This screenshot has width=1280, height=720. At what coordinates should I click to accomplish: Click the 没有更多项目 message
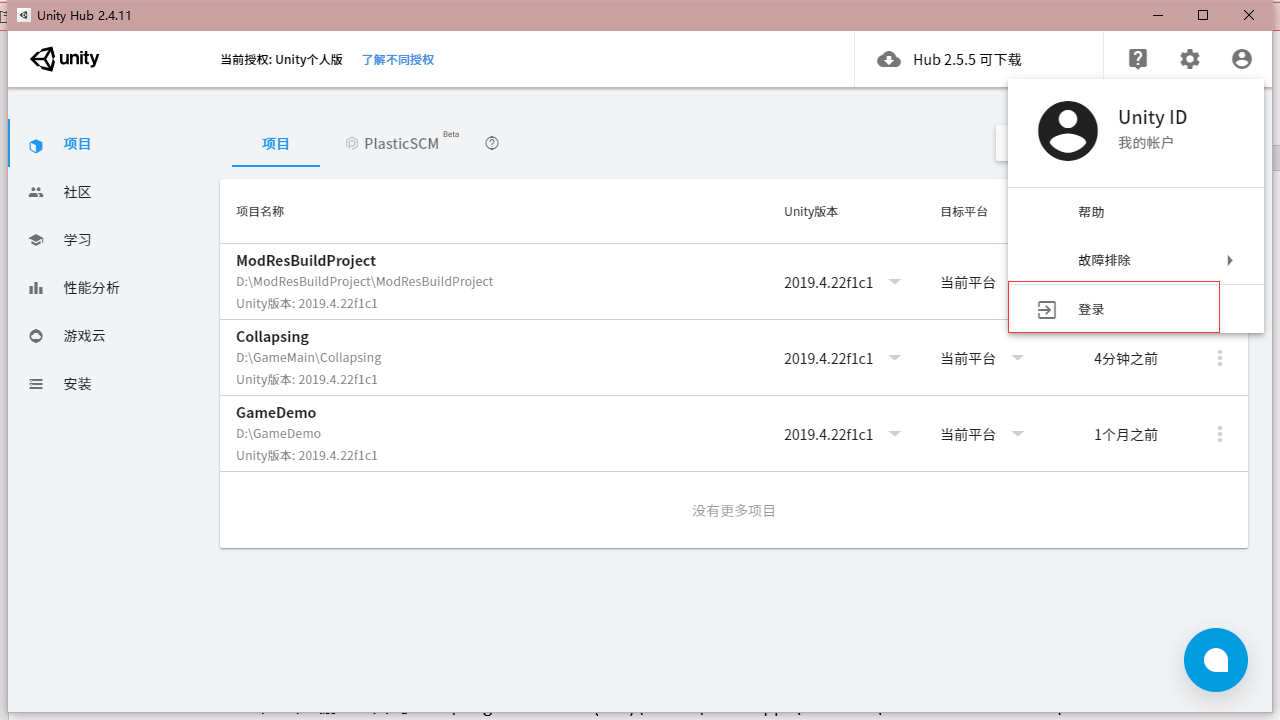pyautogui.click(x=734, y=511)
